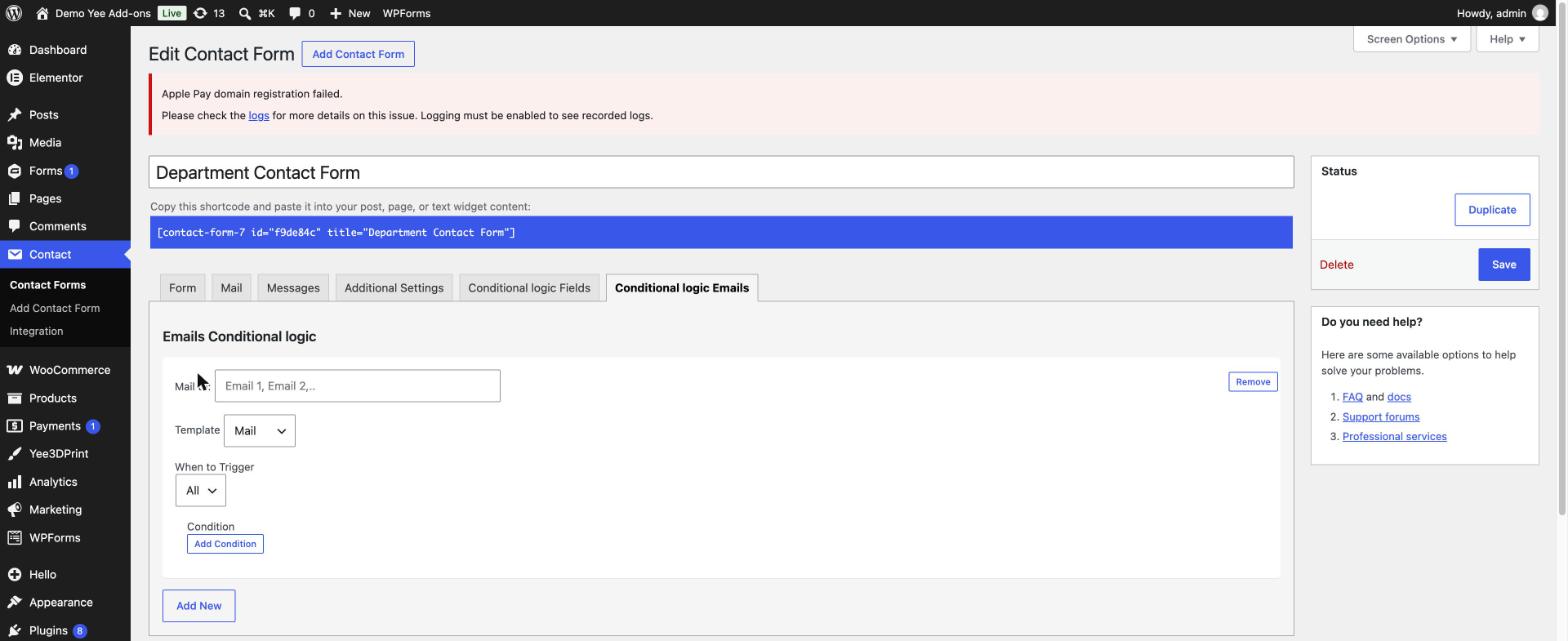The image size is (1568, 641).
Task: Click the Yee3DPrint brush icon
Action: click(x=14, y=454)
